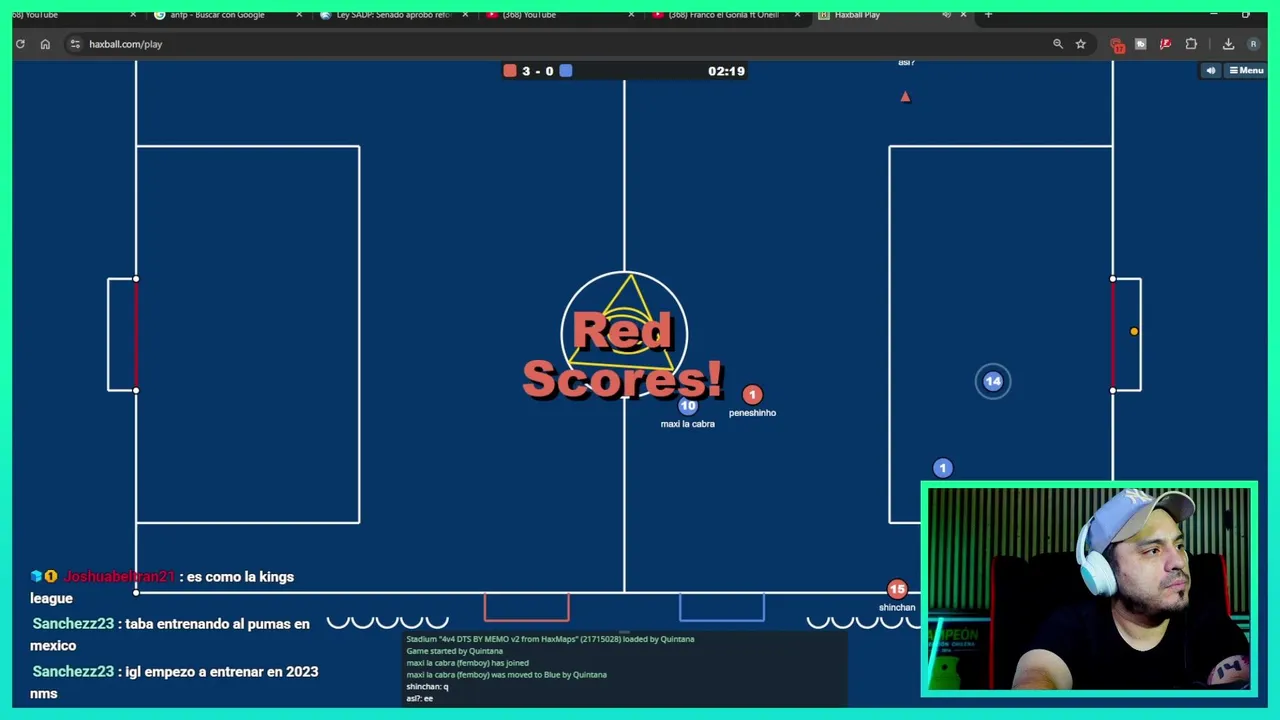The height and width of the screenshot is (720, 1280).
Task: Open a new browser tab
Action: pos(988,15)
